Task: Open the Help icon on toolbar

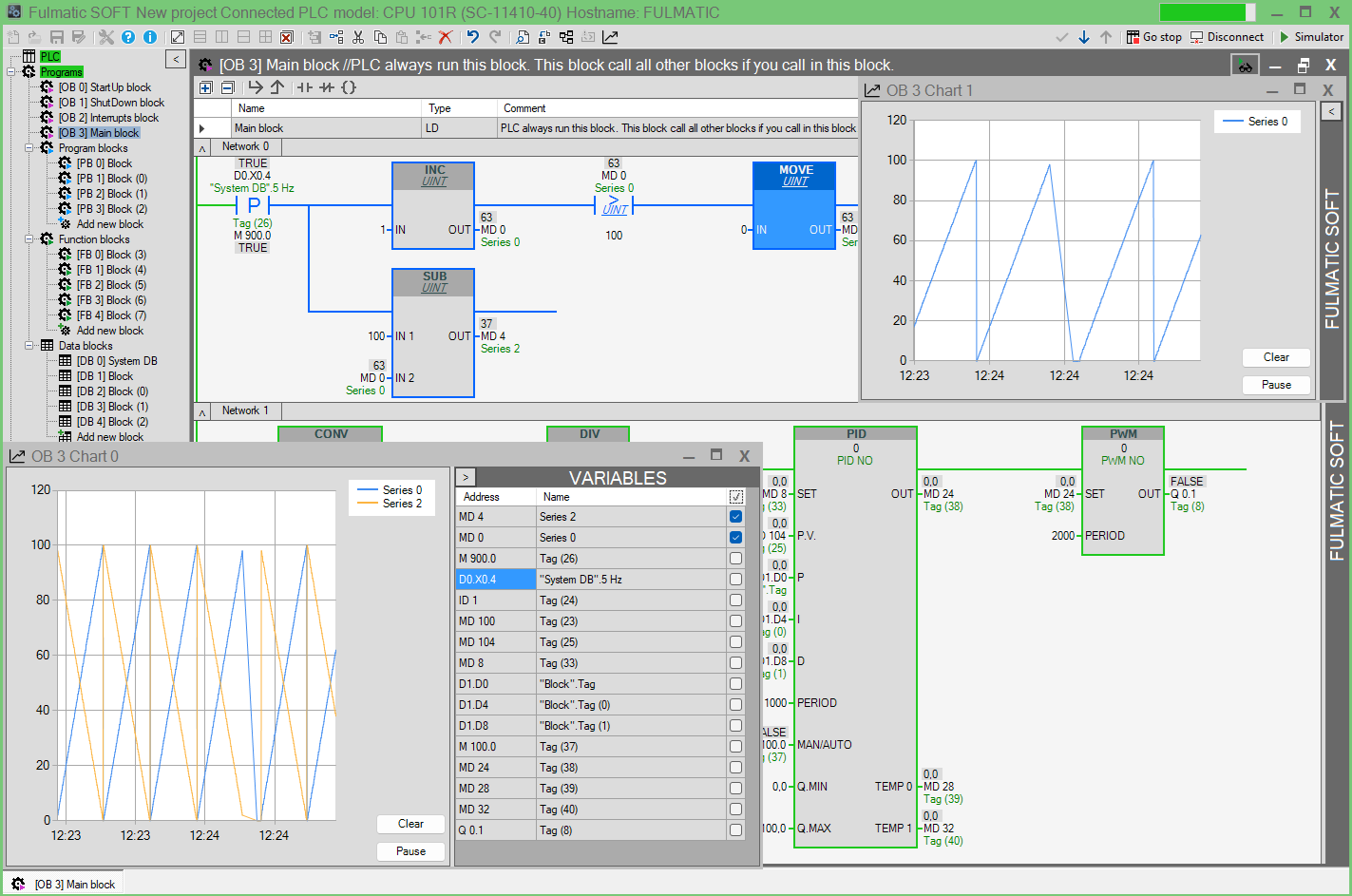Action: (128, 36)
